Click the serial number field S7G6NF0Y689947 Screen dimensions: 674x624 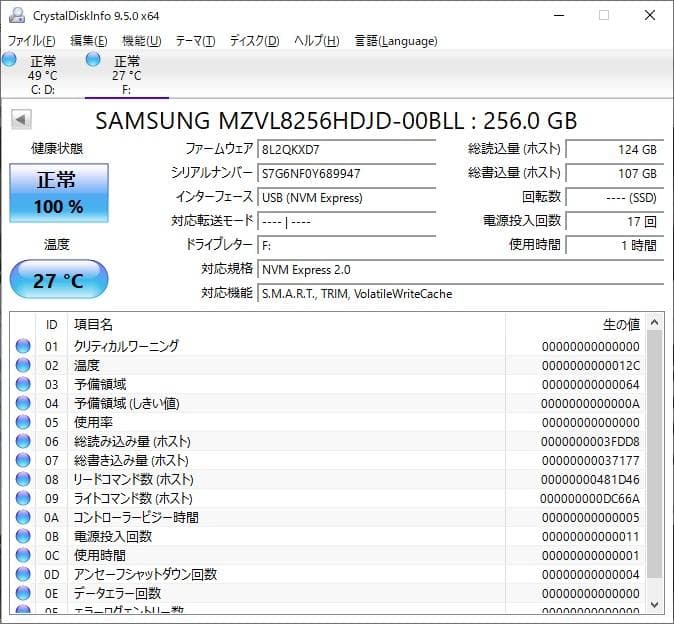pyautogui.click(x=346, y=174)
